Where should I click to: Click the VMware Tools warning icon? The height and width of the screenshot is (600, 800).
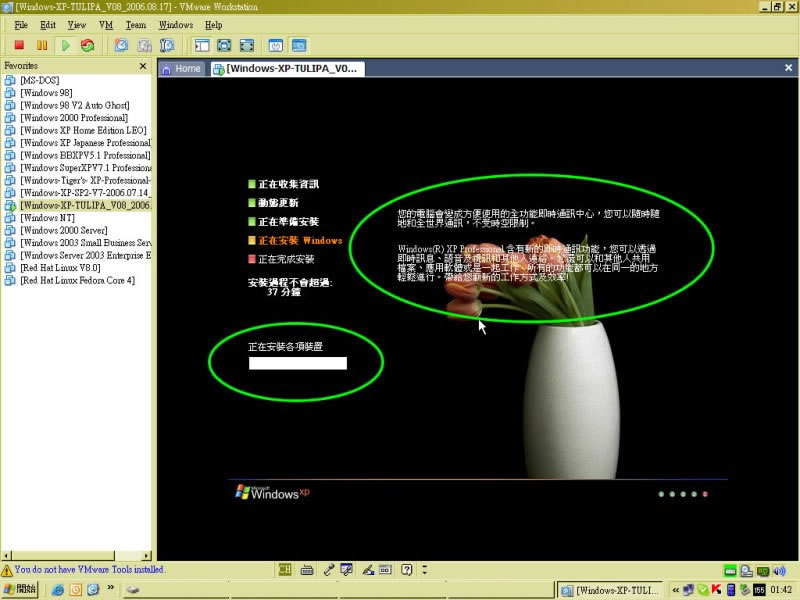click(x=7, y=570)
